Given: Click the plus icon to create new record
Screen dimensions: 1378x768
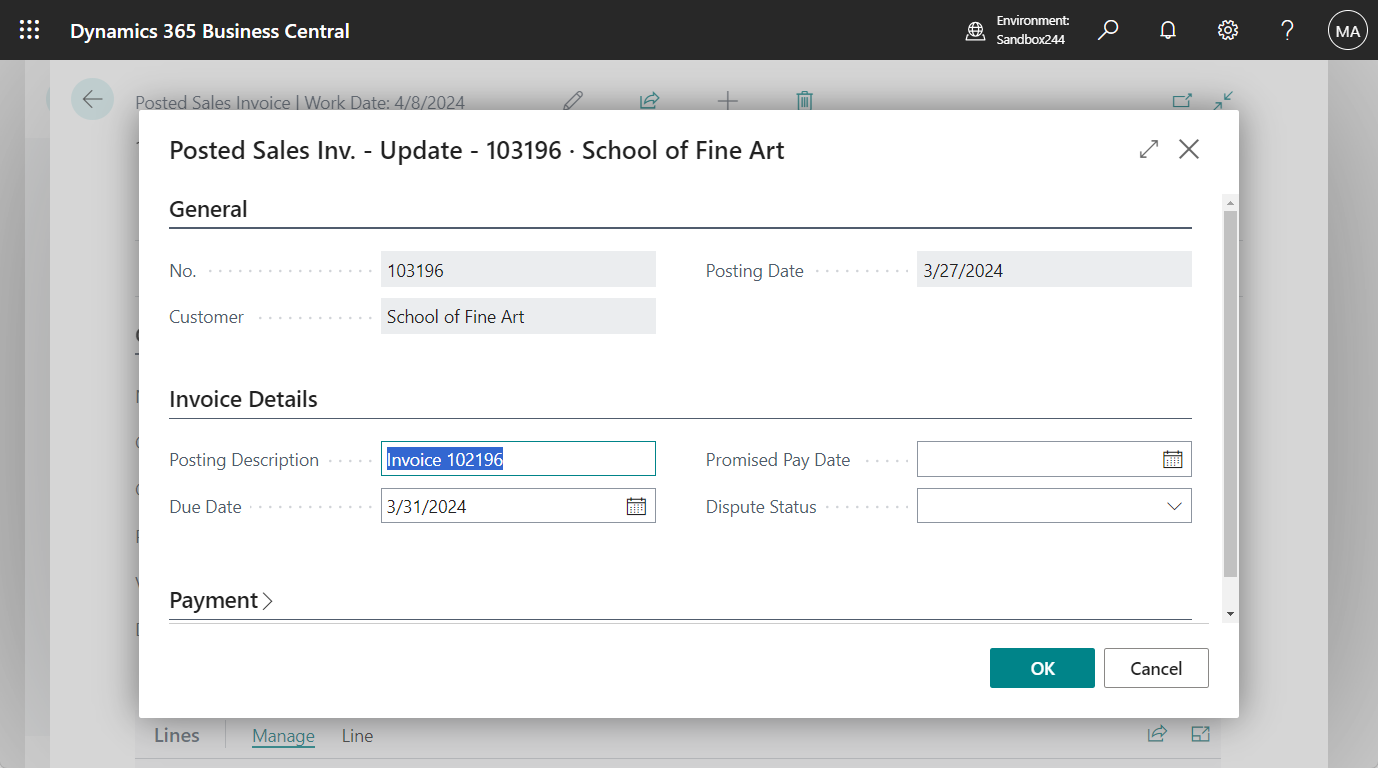Looking at the screenshot, I should 727,101.
